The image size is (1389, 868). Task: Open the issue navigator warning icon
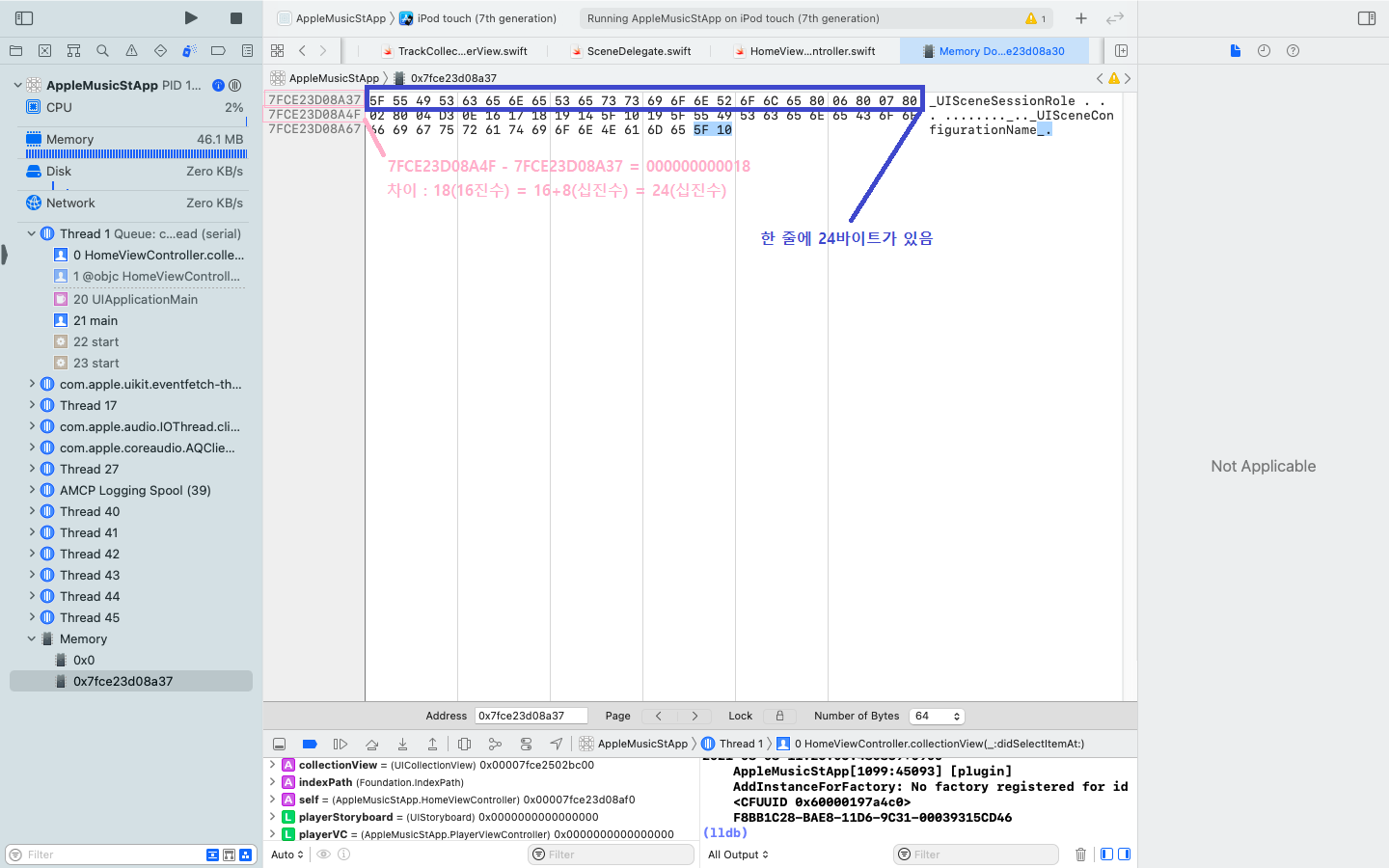pos(131,51)
